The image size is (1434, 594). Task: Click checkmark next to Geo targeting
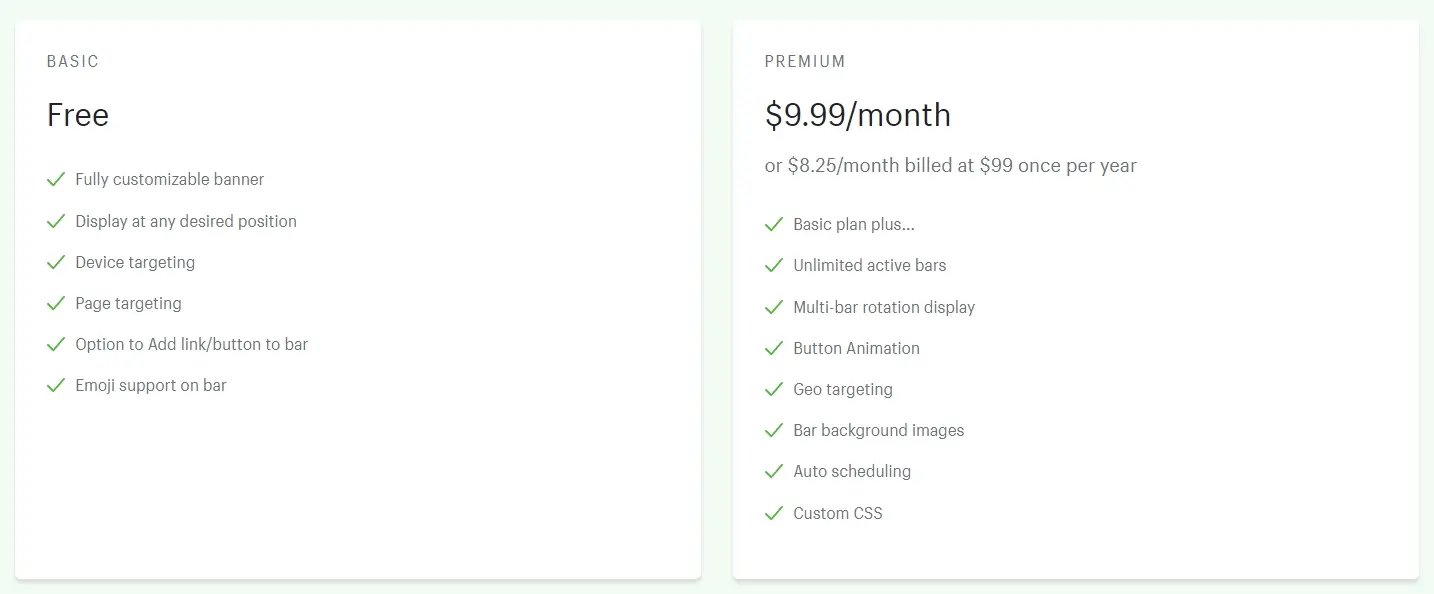(774, 390)
